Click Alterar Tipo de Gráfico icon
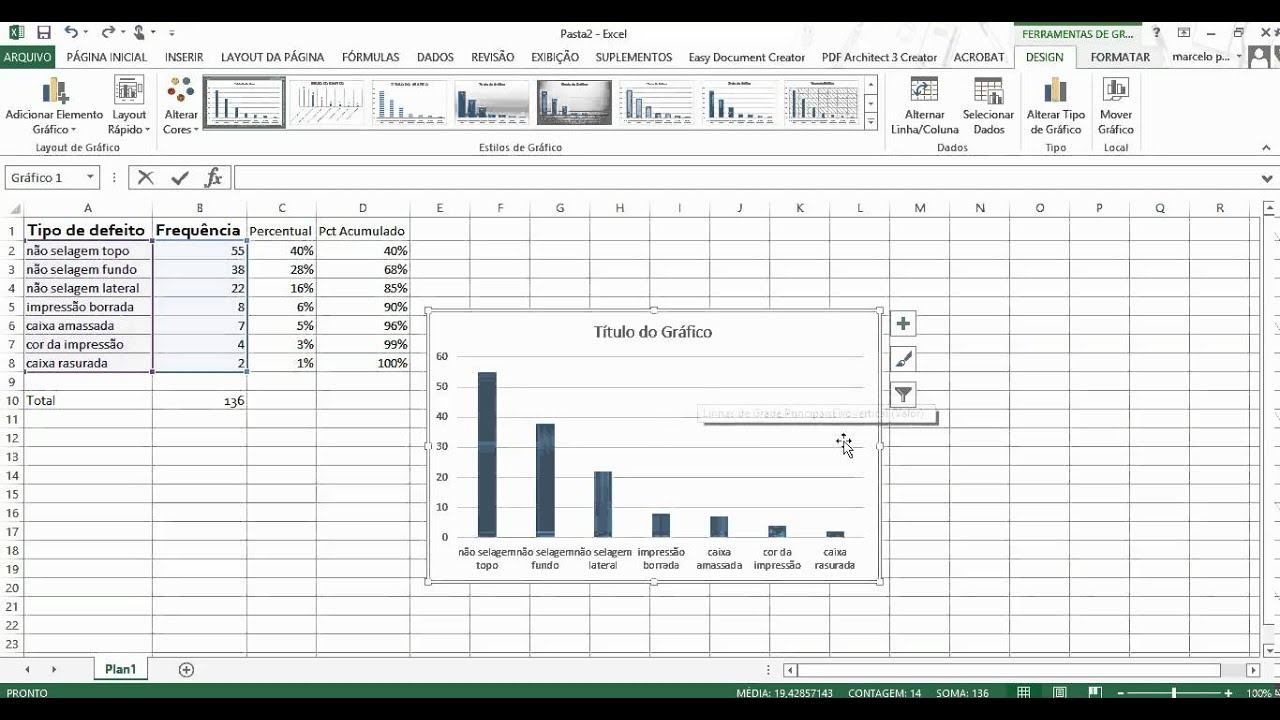The image size is (1280, 720). 1056,106
